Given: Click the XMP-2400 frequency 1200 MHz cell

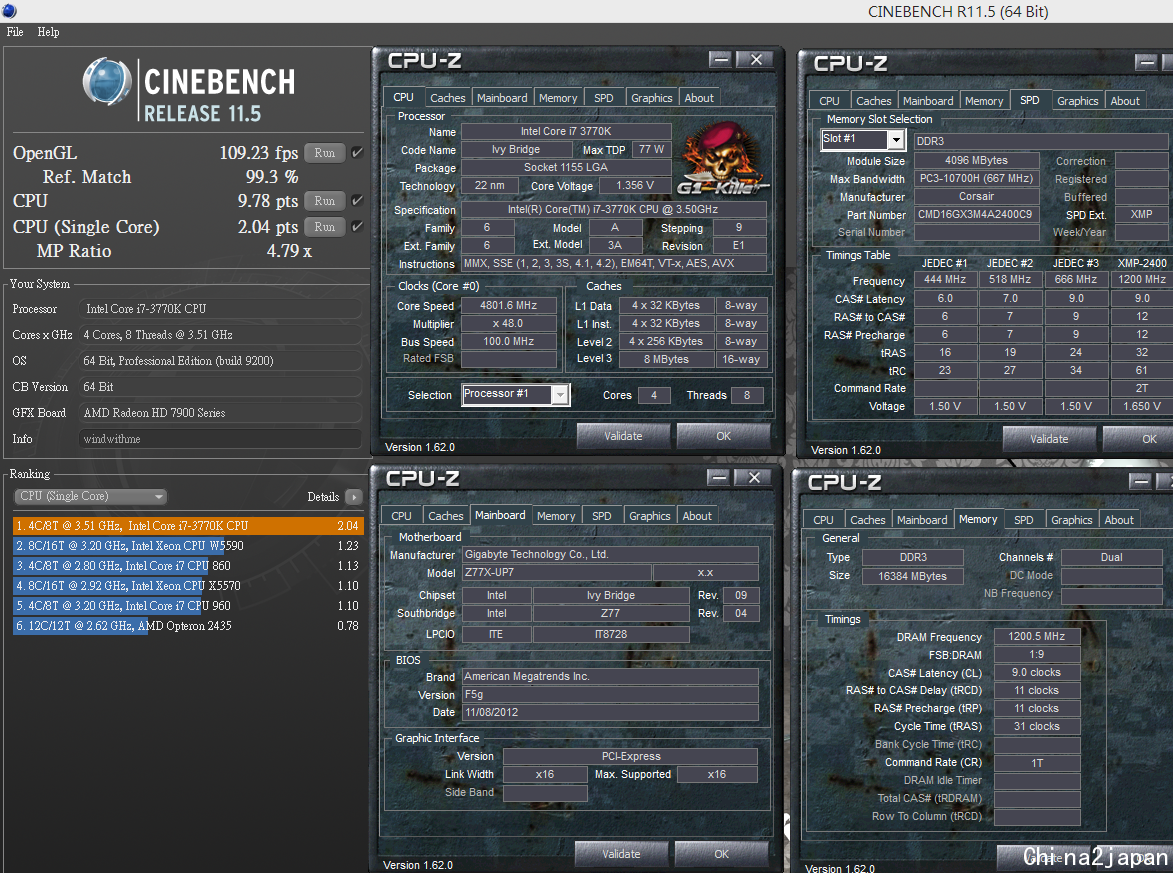Looking at the screenshot, I should click(x=1142, y=280).
